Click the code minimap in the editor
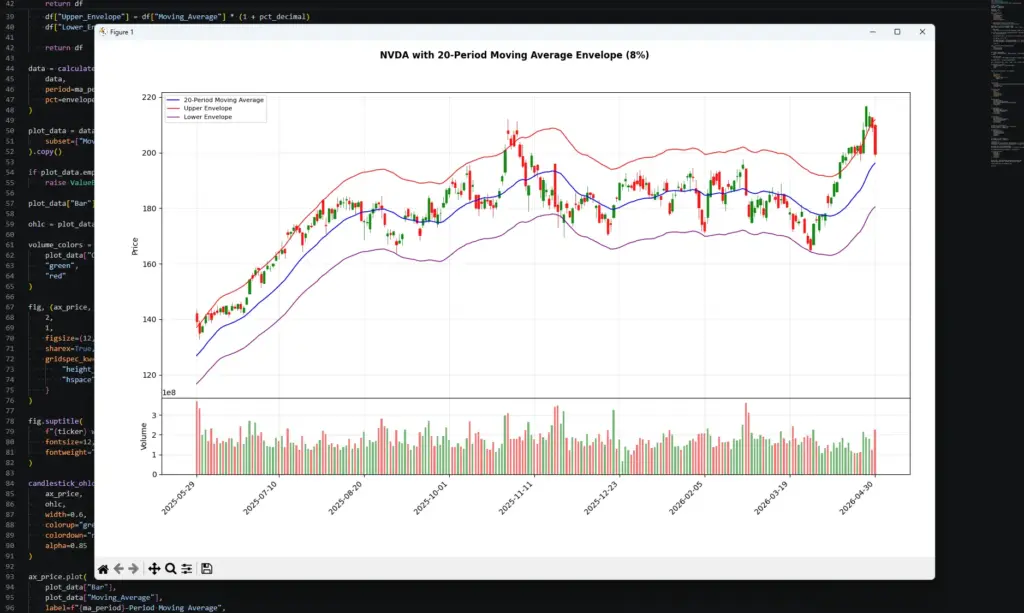1024x613 pixels. click(x=1006, y=84)
